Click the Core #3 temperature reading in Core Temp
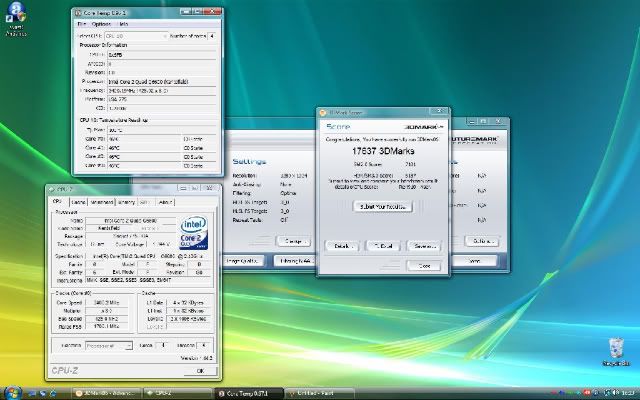 [x=144, y=166]
